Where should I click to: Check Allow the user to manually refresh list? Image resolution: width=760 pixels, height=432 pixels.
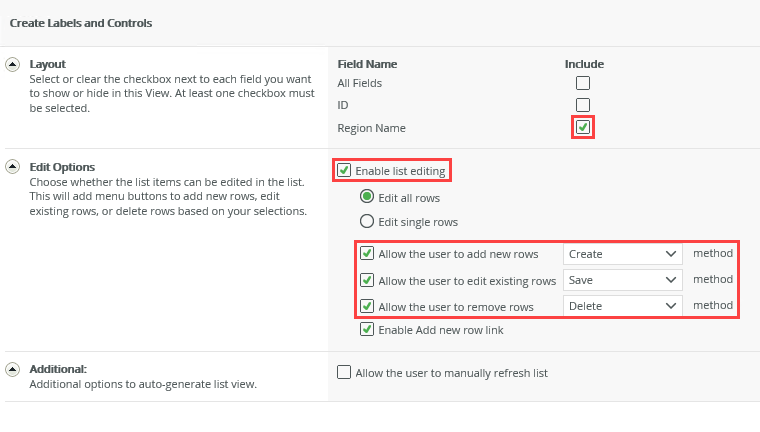click(x=345, y=373)
